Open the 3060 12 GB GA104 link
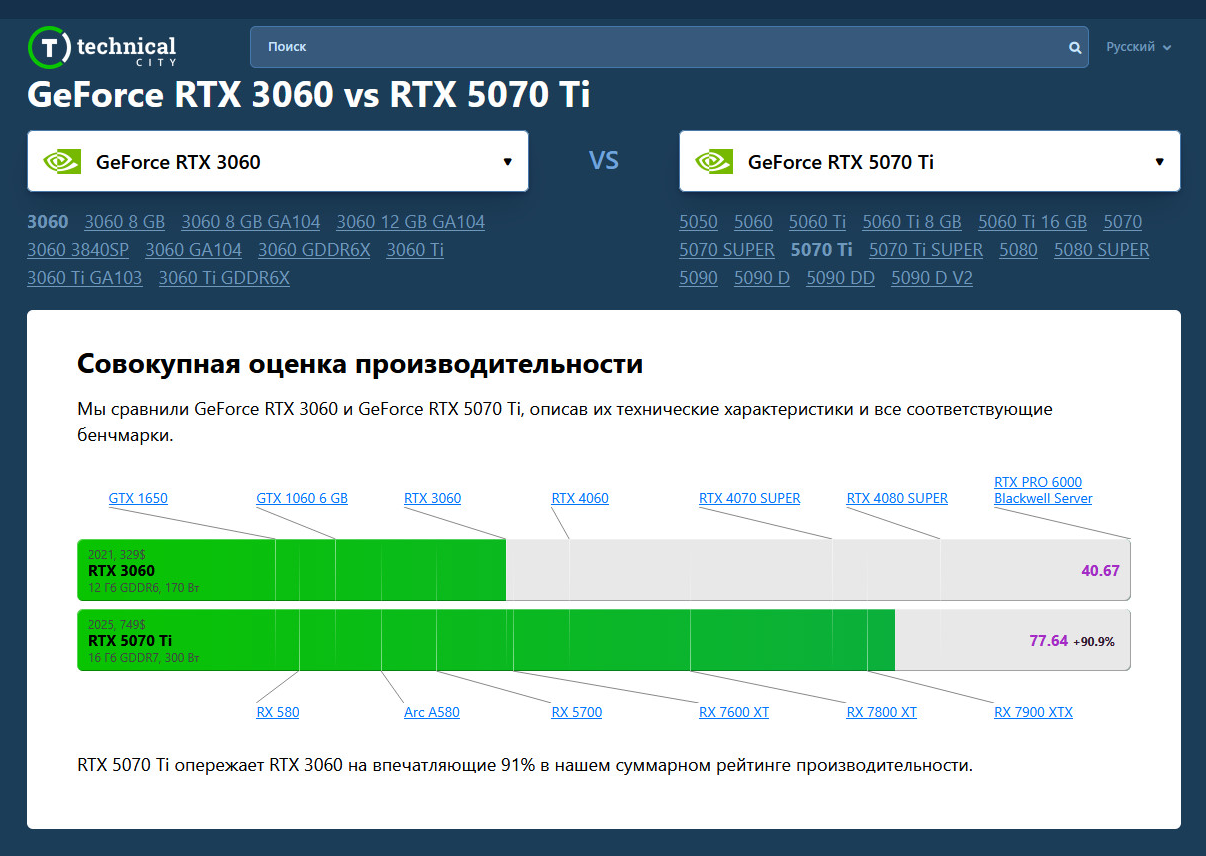This screenshot has width=1206, height=856. click(x=411, y=222)
